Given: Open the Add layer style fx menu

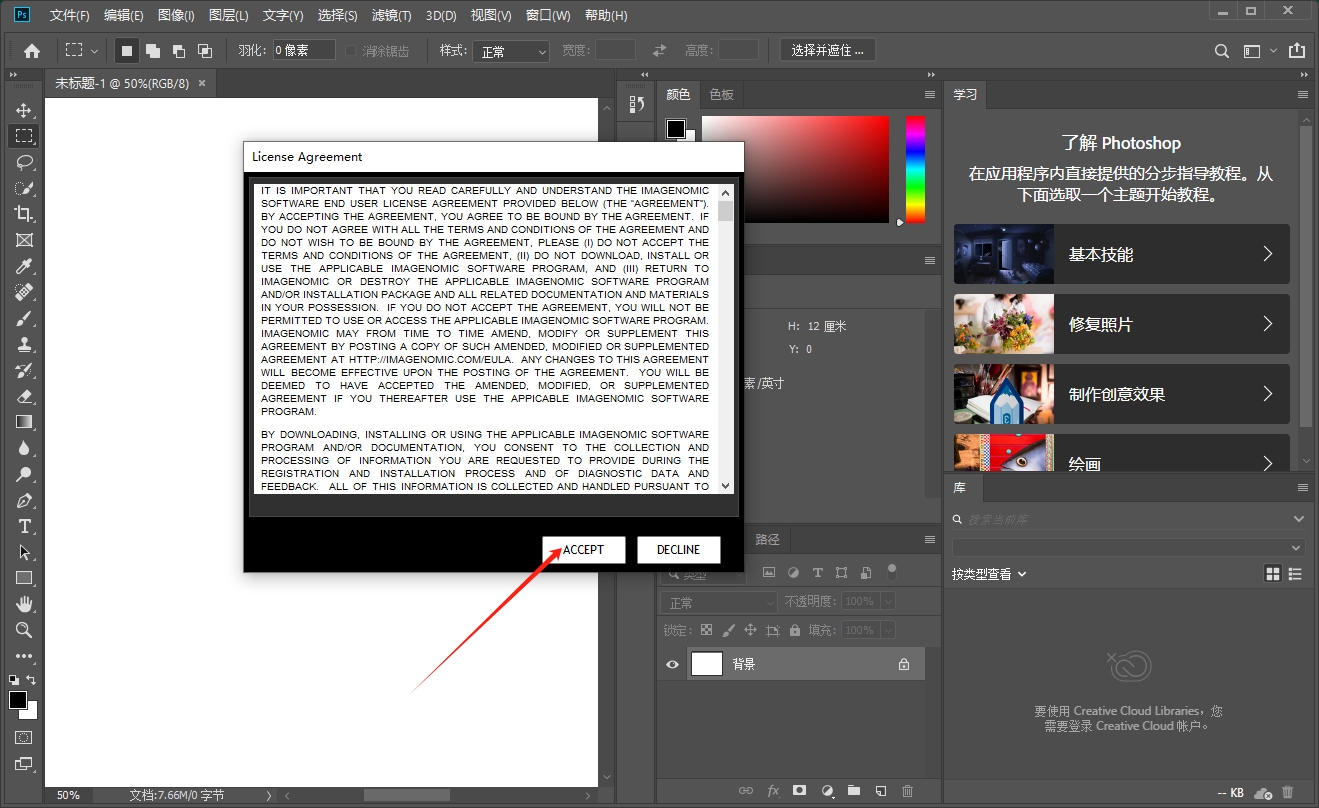Looking at the screenshot, I should click(x=772, y=790).
